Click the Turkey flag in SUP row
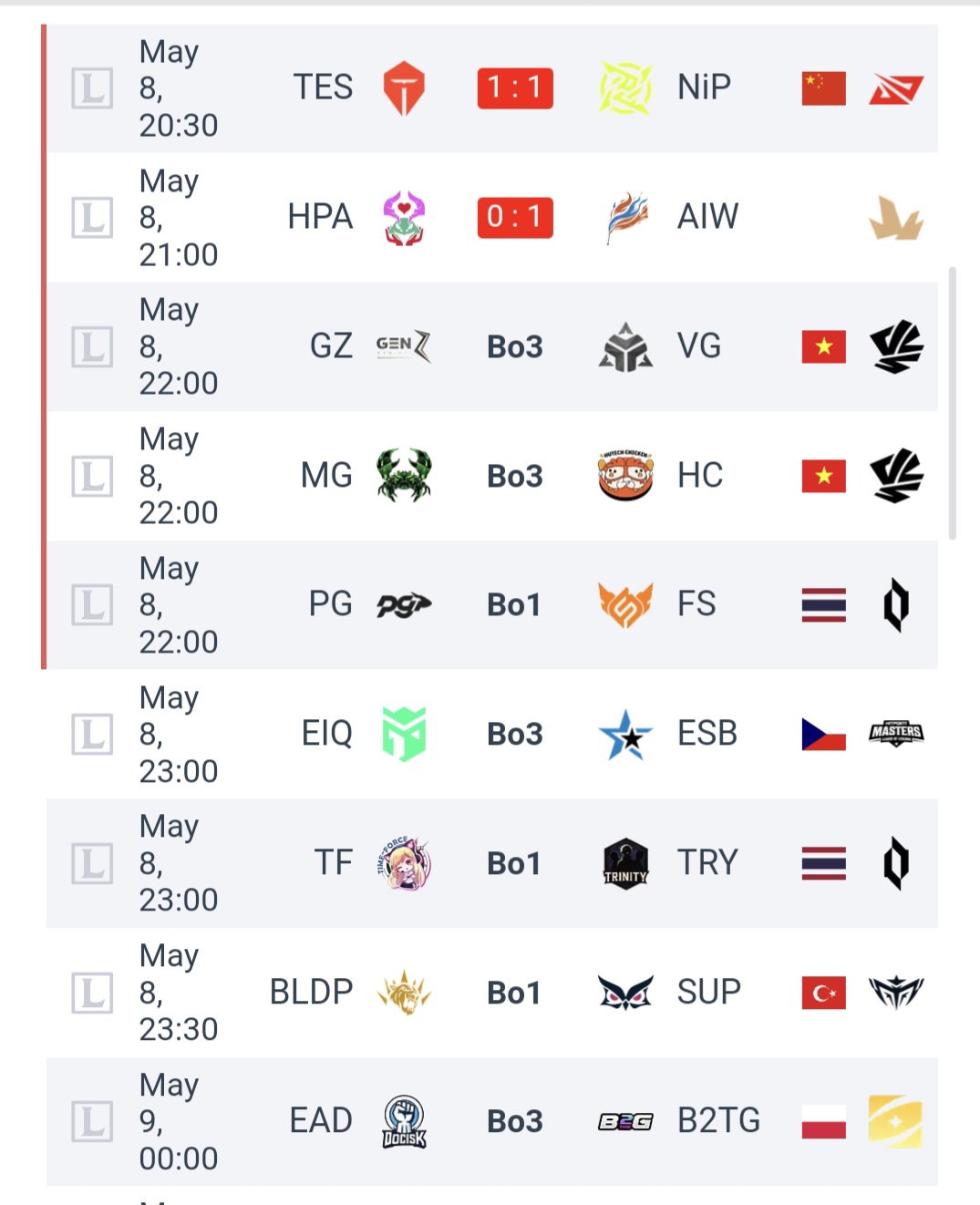980x1205 pixels. click(823, 993)
